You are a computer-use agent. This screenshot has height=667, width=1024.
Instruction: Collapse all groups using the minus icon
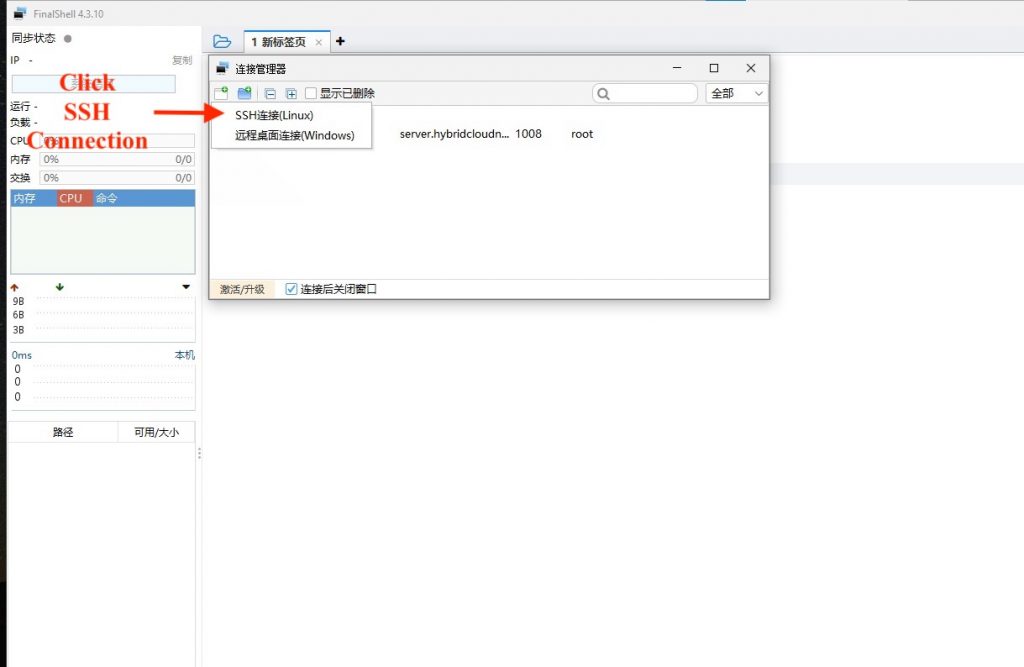point(269,92)
